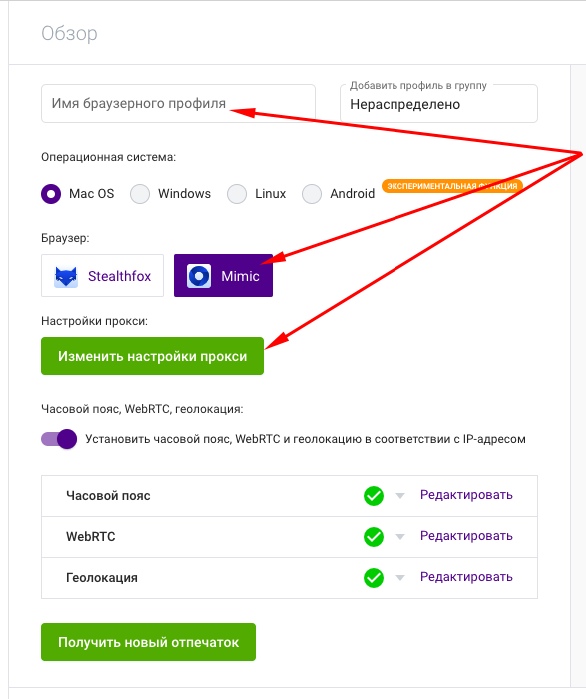Image resolution: width=586 pixels, height=699 pixels.
Task: Click the Mimic browser logo icon
Action: (x=199, y=276)
